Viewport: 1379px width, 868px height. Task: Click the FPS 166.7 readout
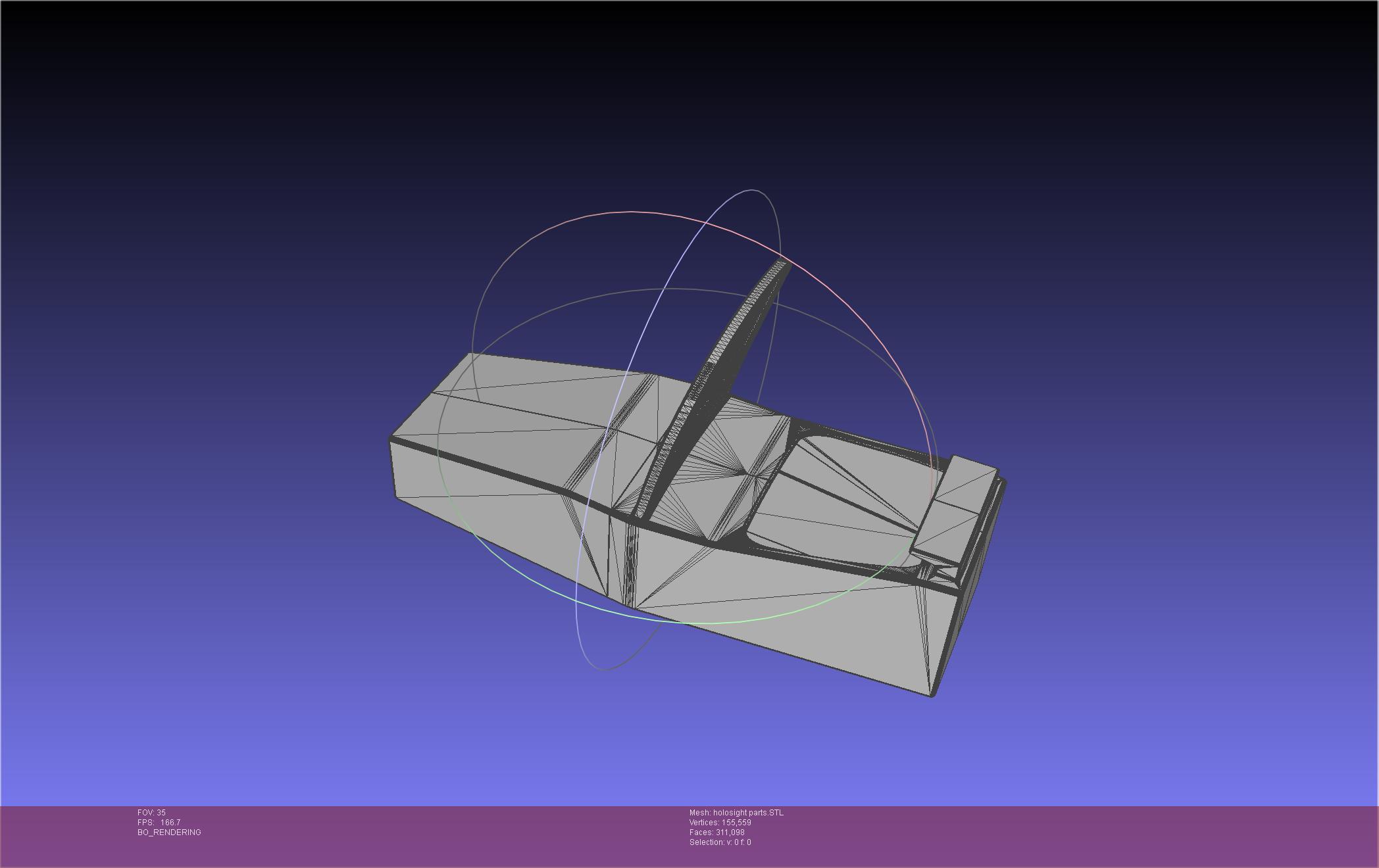click(159, 823)
